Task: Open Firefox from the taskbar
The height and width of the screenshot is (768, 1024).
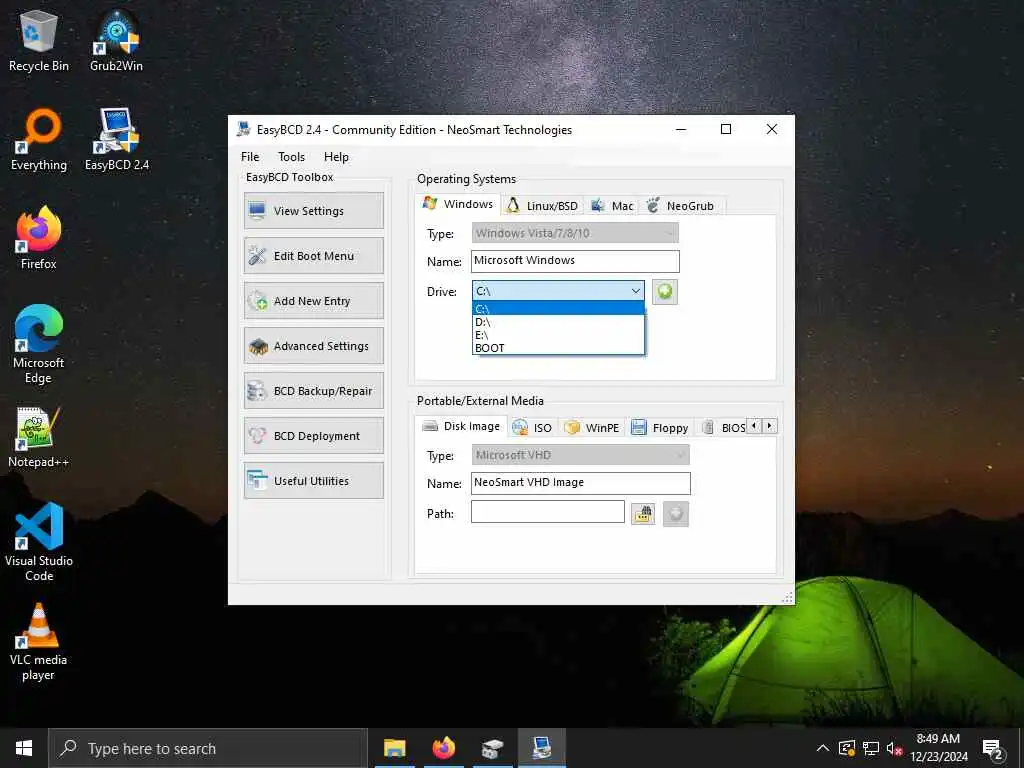Action: 443,748
